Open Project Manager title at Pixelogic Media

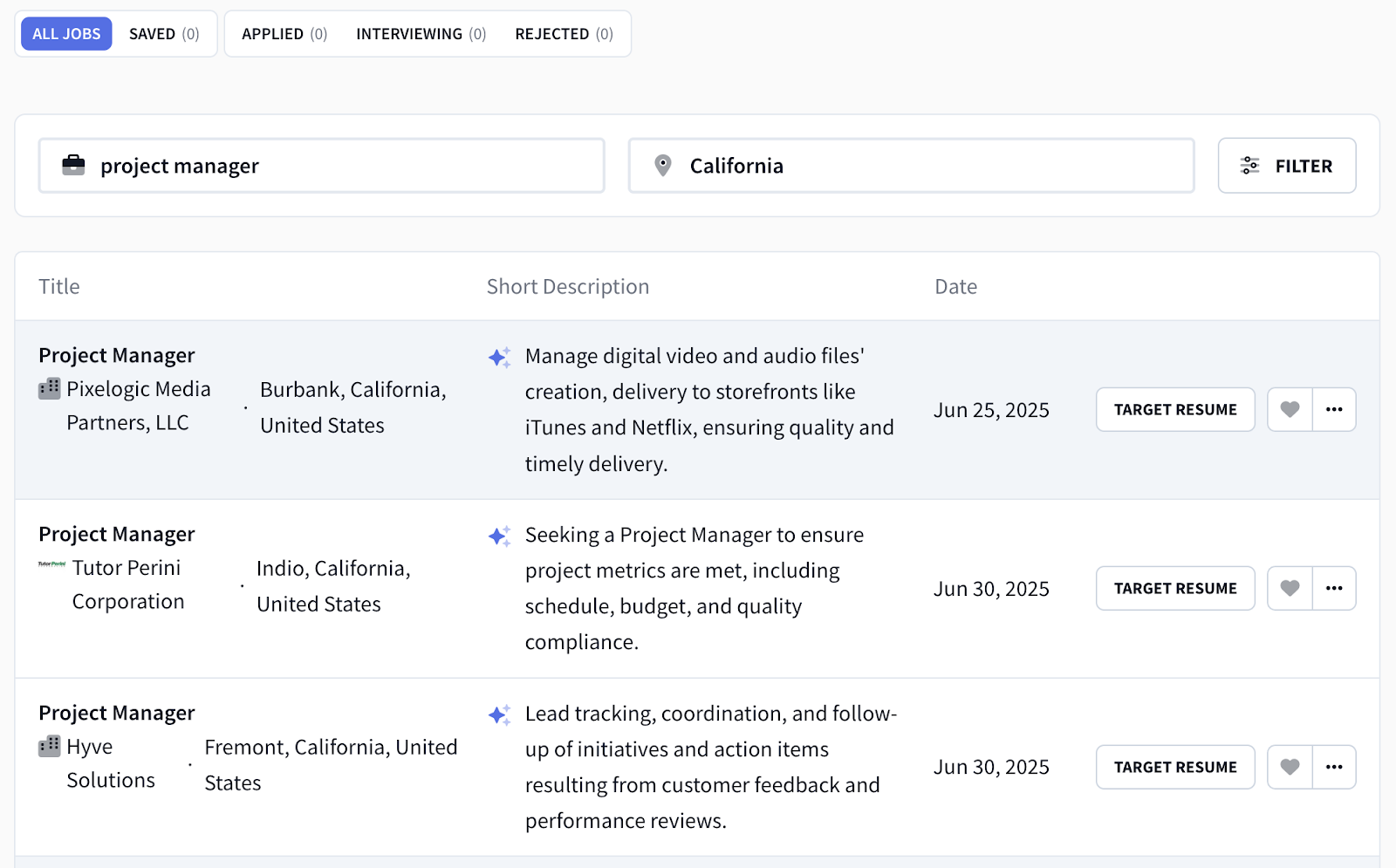click(117, 356)
